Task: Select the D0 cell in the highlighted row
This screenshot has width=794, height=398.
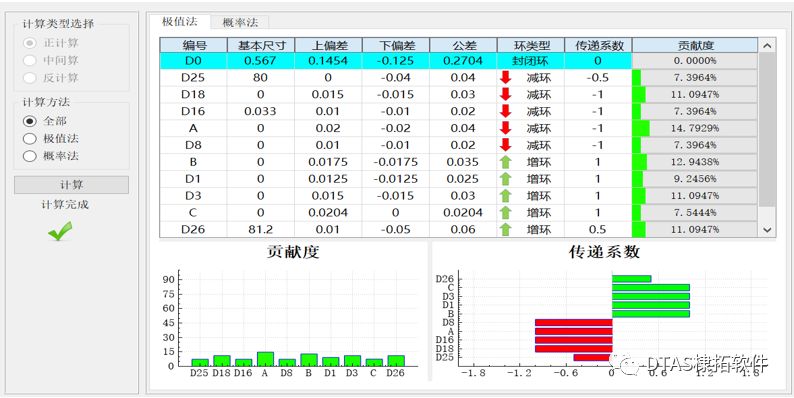Action: click(193, 61)
